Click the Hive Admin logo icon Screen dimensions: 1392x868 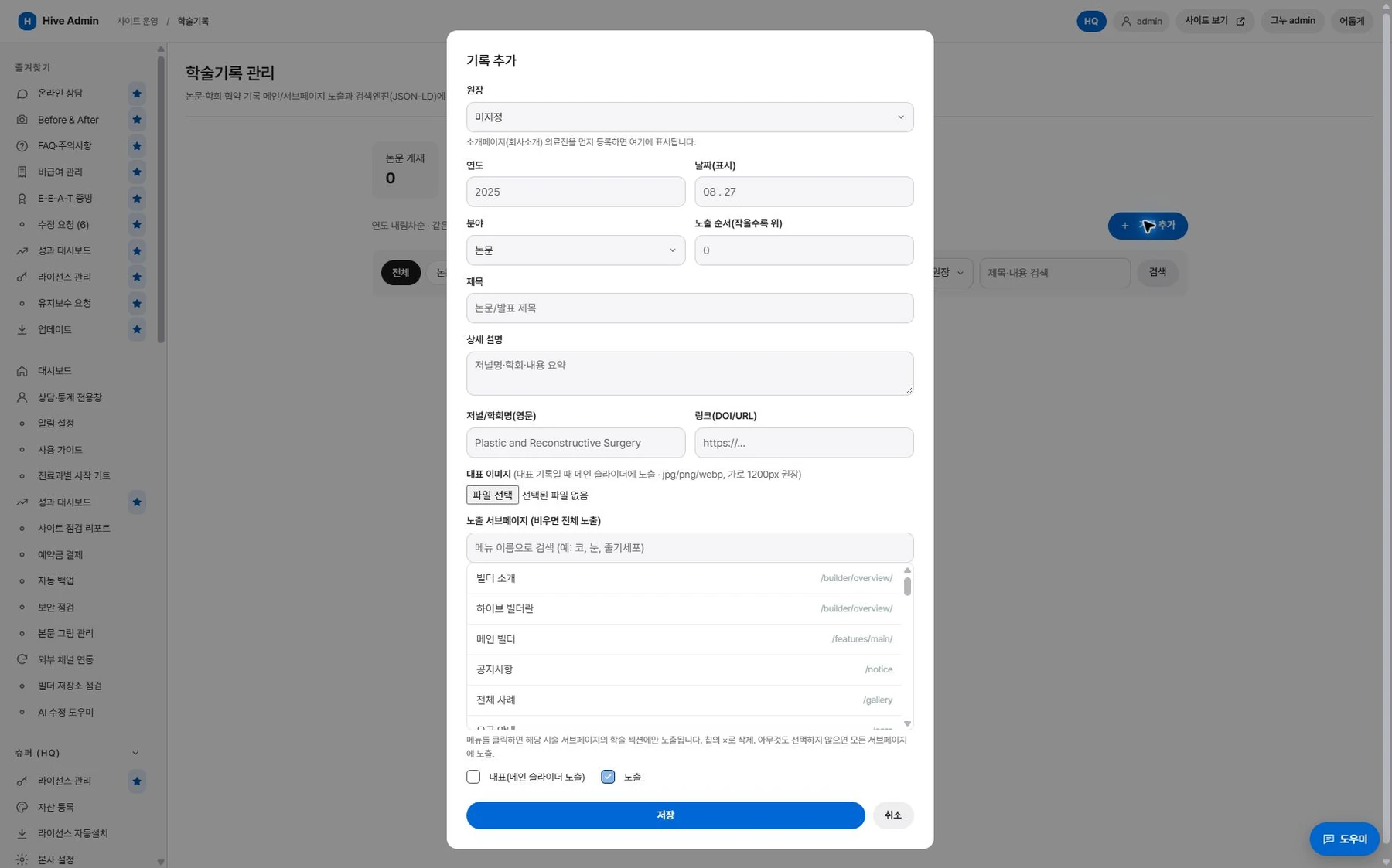point(27,21)
